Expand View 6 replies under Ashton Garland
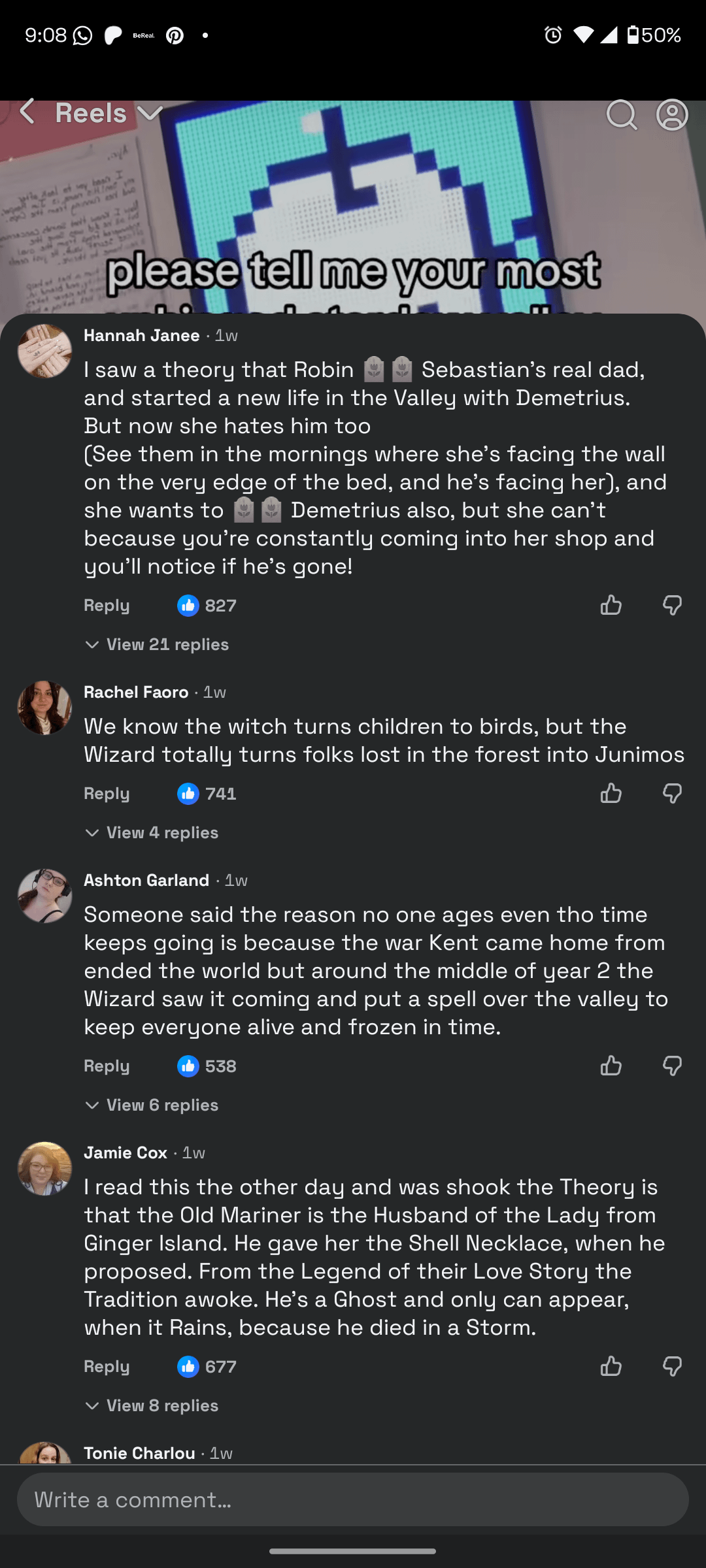Viewport: 706px width, 1568px height. pos(152,1105)
